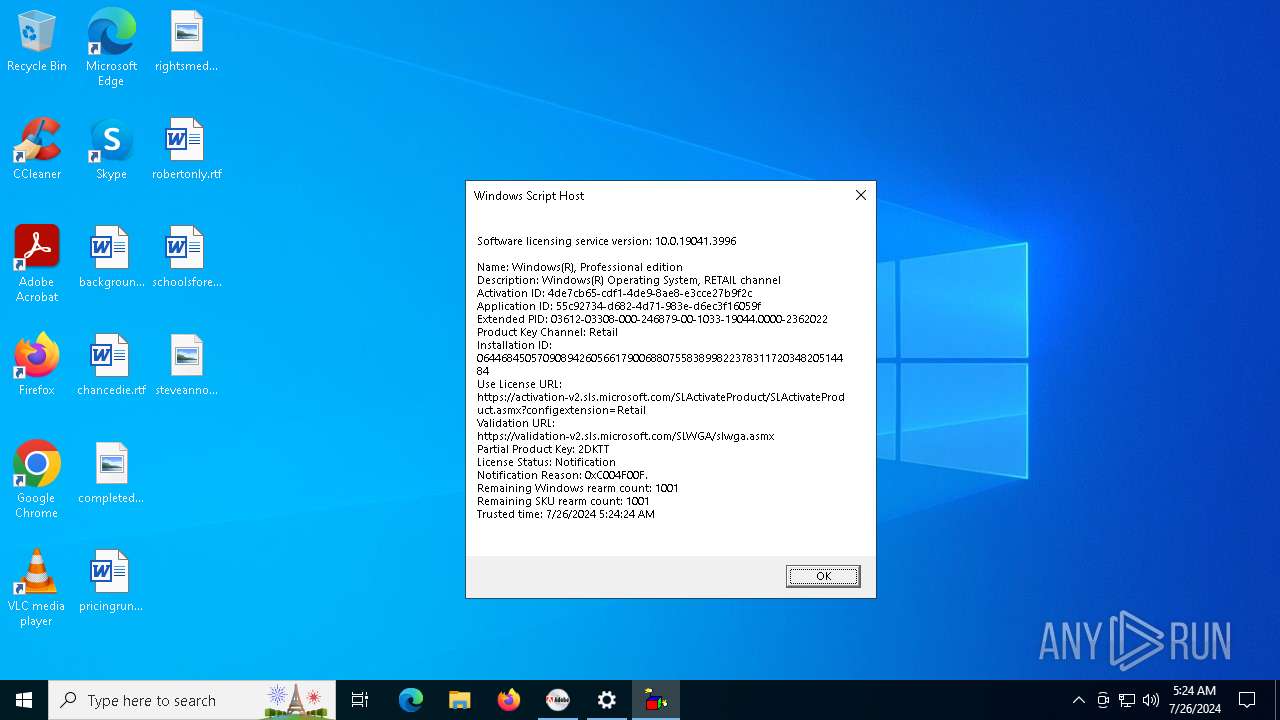Select the pricingrun... Word document icon
Image resolution: width=1280 pixels, height=720 pixels.
tap(111, 582)
